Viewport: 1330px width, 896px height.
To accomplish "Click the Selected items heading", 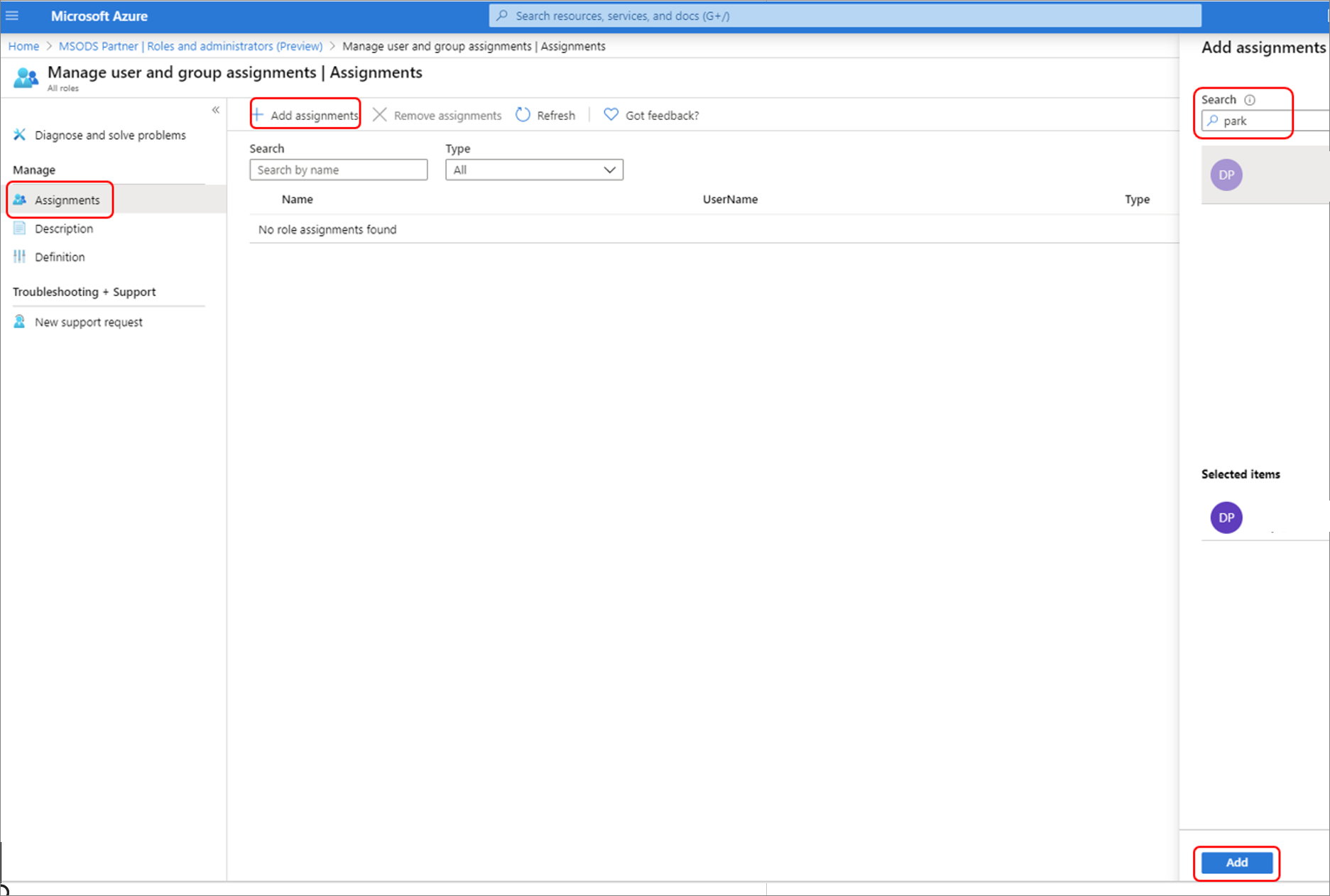I will [1241, 474].
